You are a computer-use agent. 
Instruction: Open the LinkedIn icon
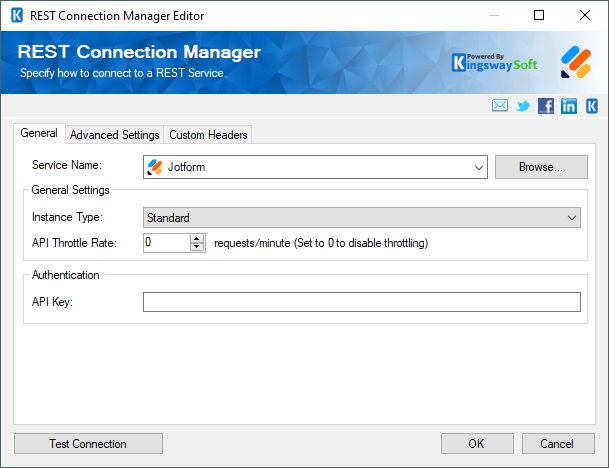click(569, 106)
